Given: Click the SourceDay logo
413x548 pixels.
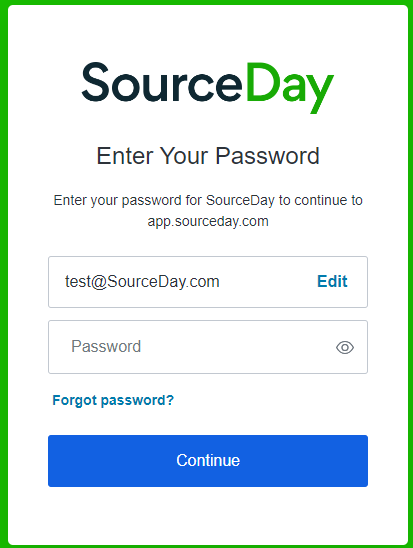Looking at the screenshot, I should click(208, 87).
